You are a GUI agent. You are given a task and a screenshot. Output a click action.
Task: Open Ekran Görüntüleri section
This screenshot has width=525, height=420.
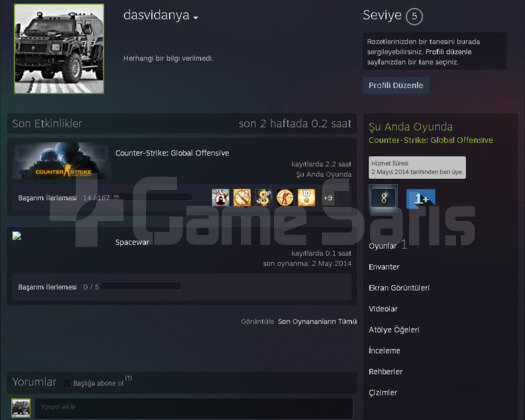click(399, 288)
